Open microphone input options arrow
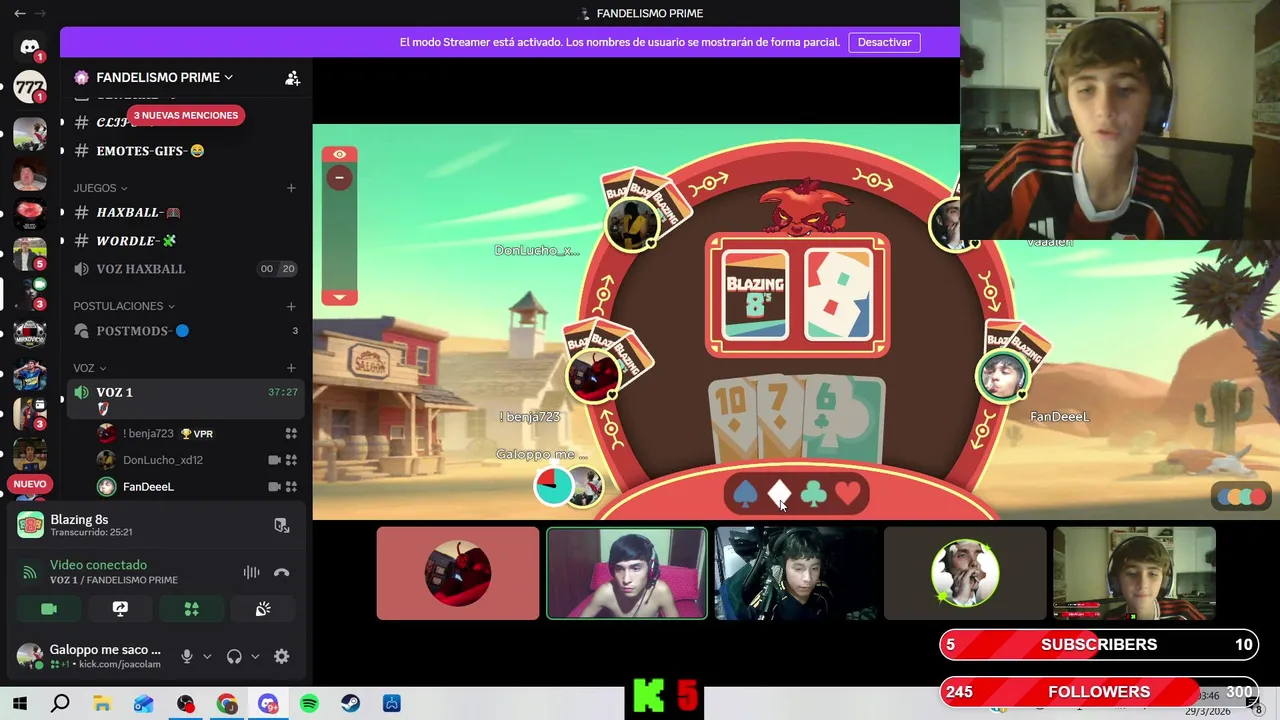This screenshot has width=1280, height=720. tap(207, 657)
